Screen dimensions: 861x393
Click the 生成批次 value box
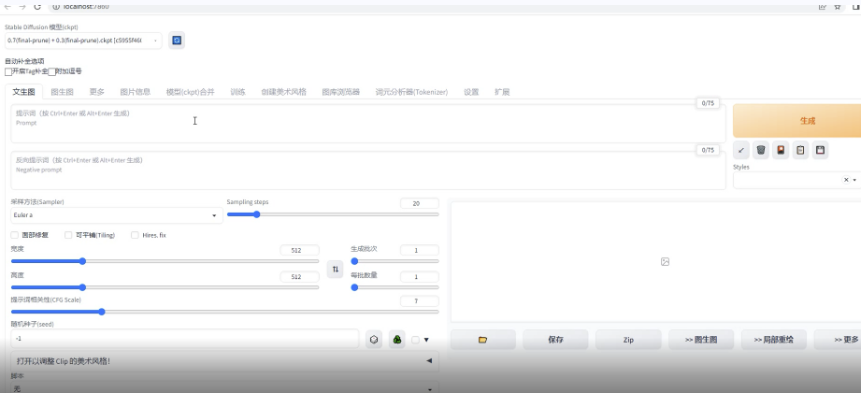(420, 250)
